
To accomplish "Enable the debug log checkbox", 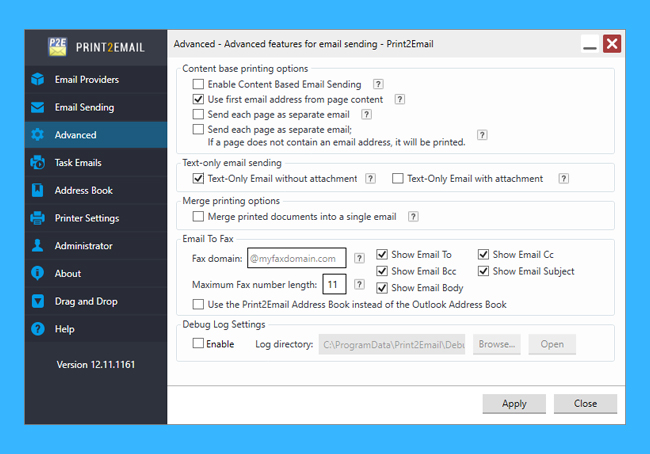I will [x=198, y=344].
